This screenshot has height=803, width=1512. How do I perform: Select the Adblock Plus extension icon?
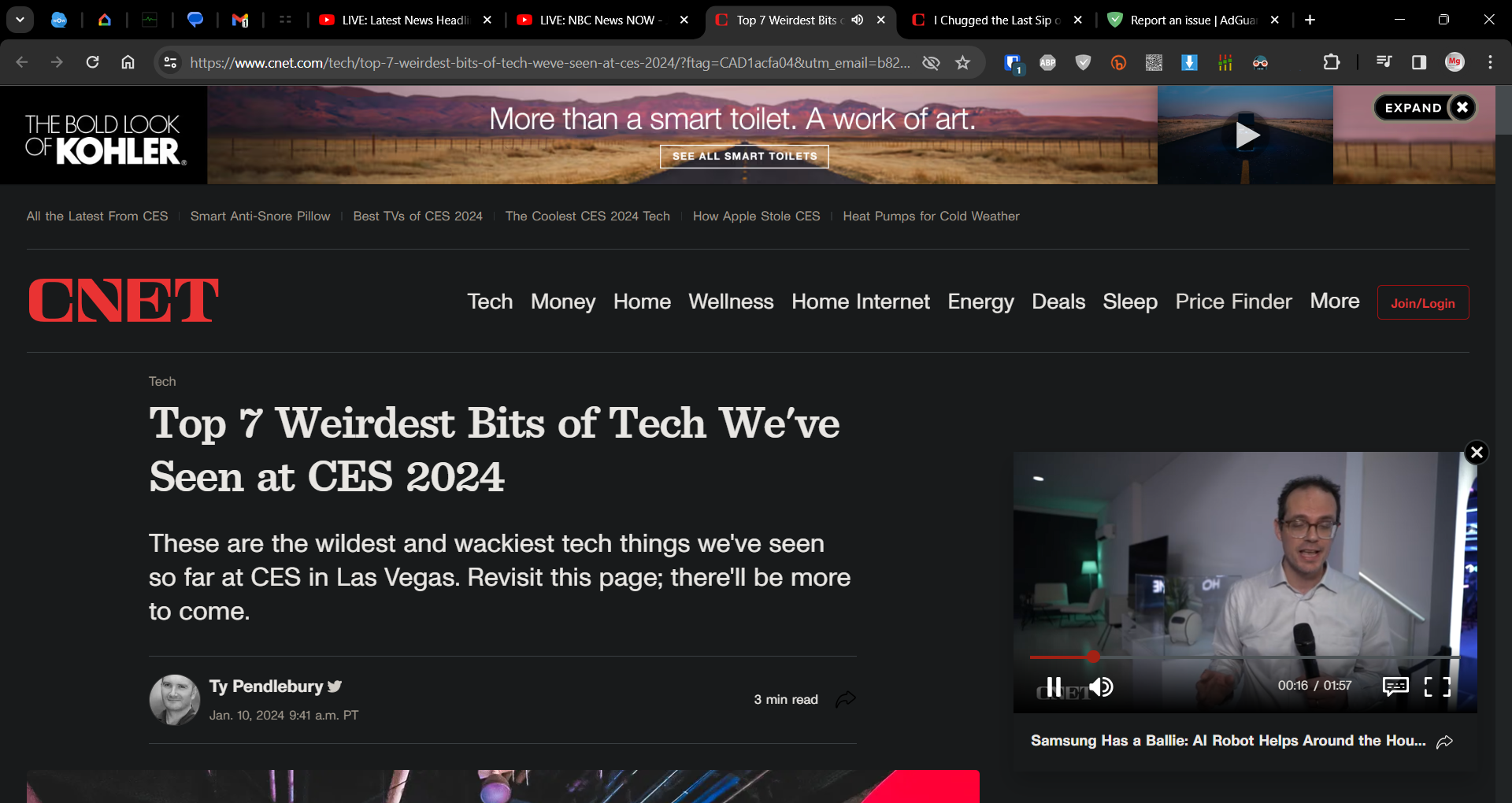1047,62
